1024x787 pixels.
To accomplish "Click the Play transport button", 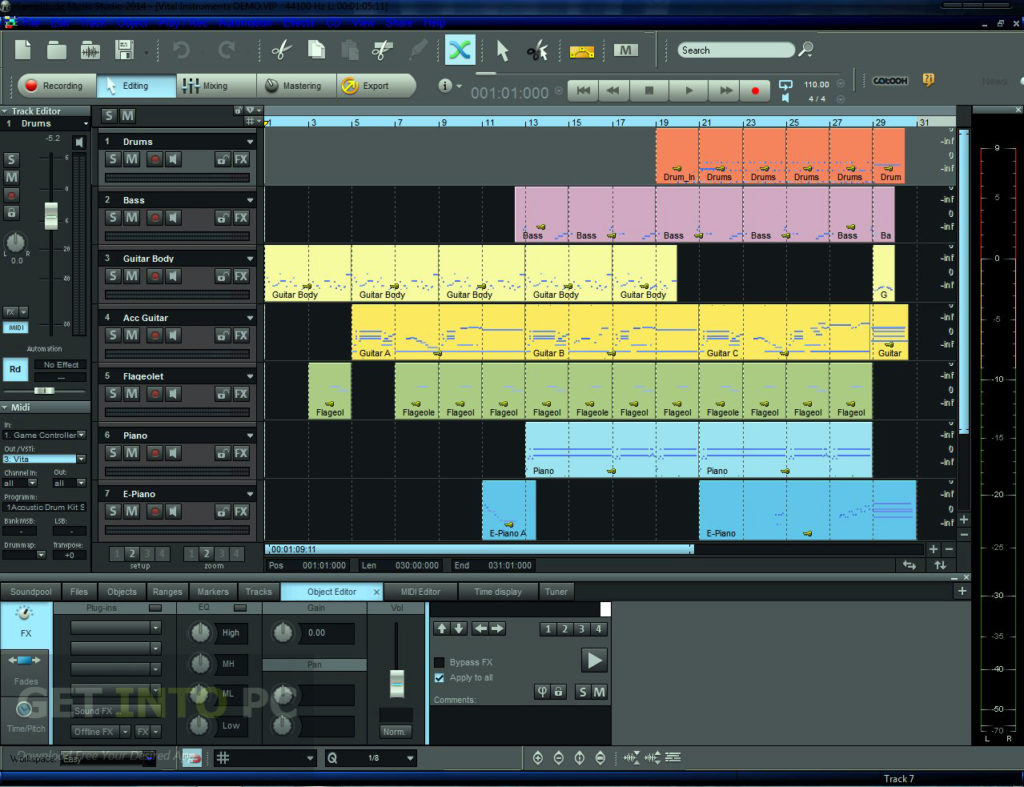I will (688, 91).
